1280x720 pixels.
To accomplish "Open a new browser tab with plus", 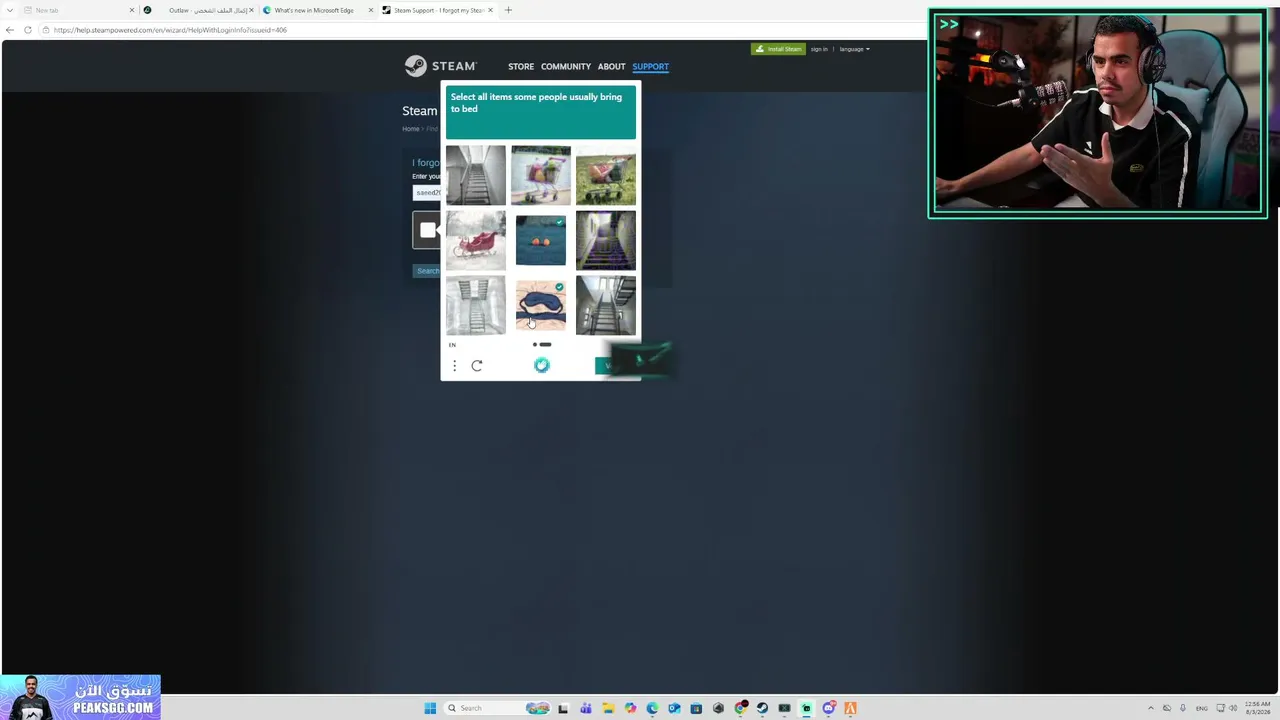I will coord(508,10).
